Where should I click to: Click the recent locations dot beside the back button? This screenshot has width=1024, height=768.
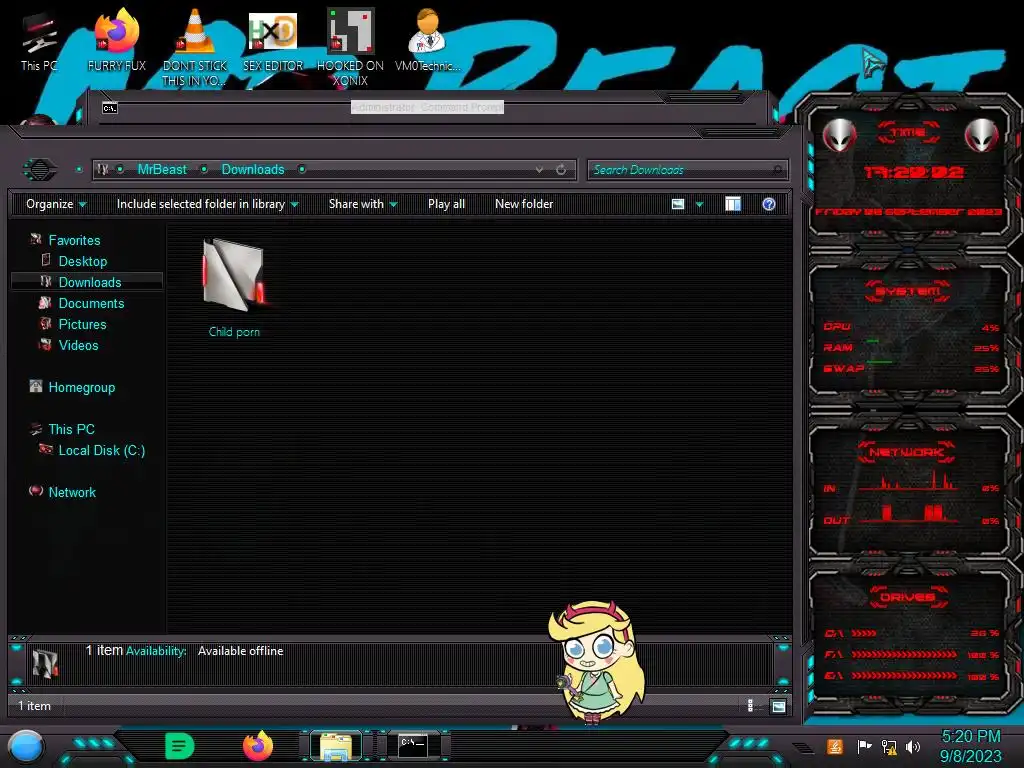point(79,170)
